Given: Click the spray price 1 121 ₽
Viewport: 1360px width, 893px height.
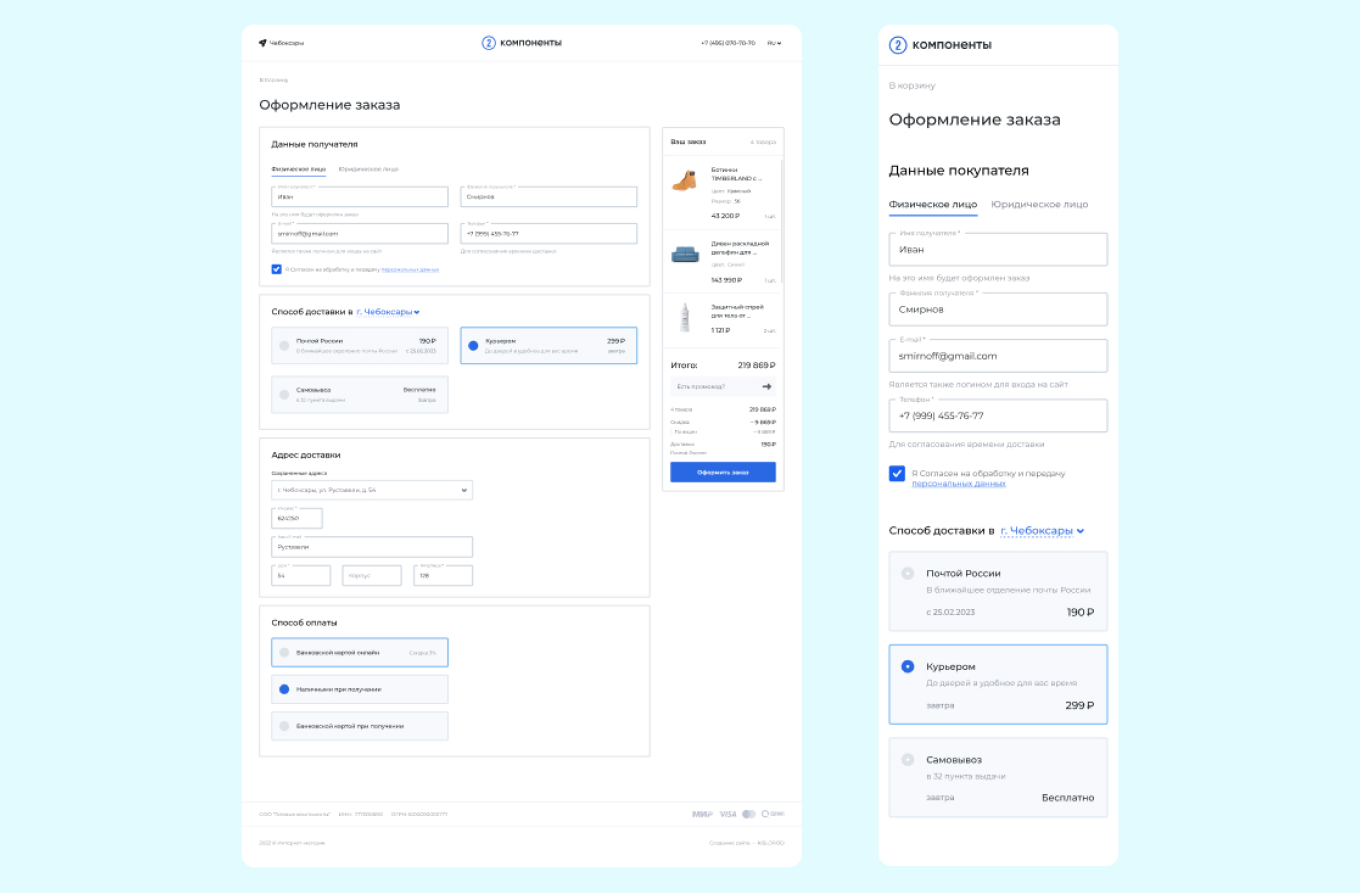Looking at the screenshot, I should click(720, 330).
